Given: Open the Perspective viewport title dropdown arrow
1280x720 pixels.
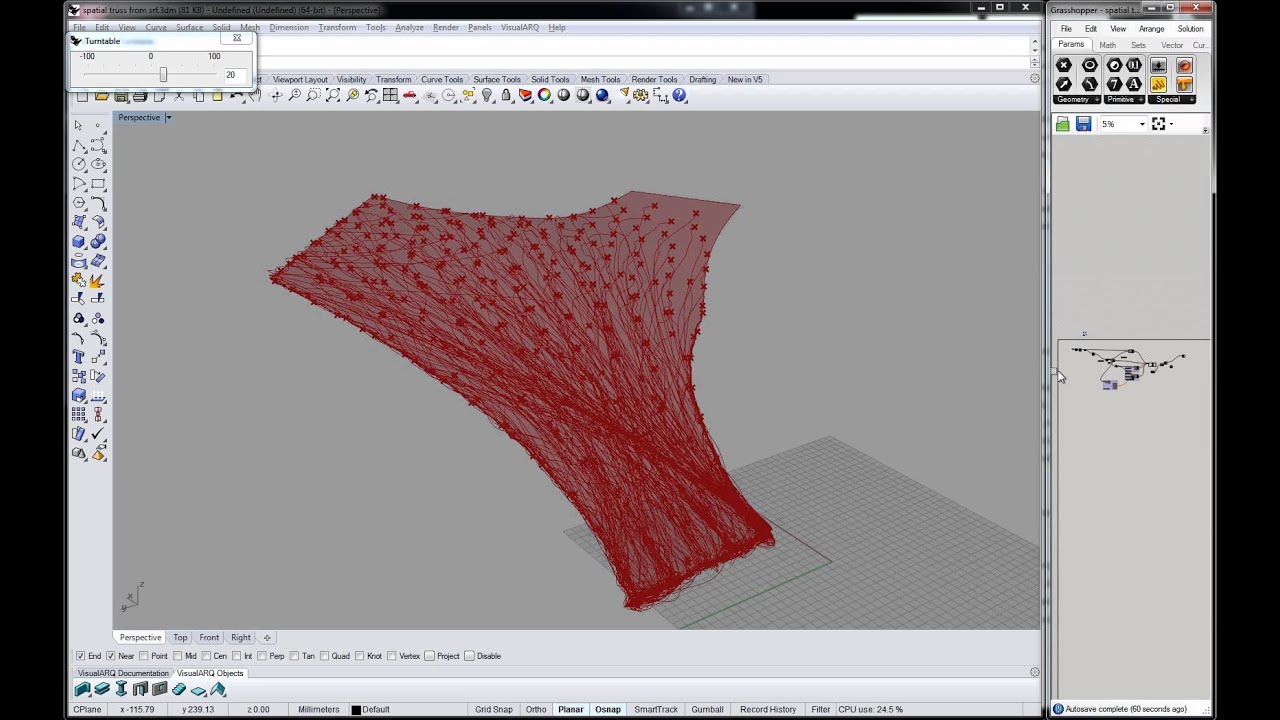Looking at the screenshot, I should (x=168, y=118).
